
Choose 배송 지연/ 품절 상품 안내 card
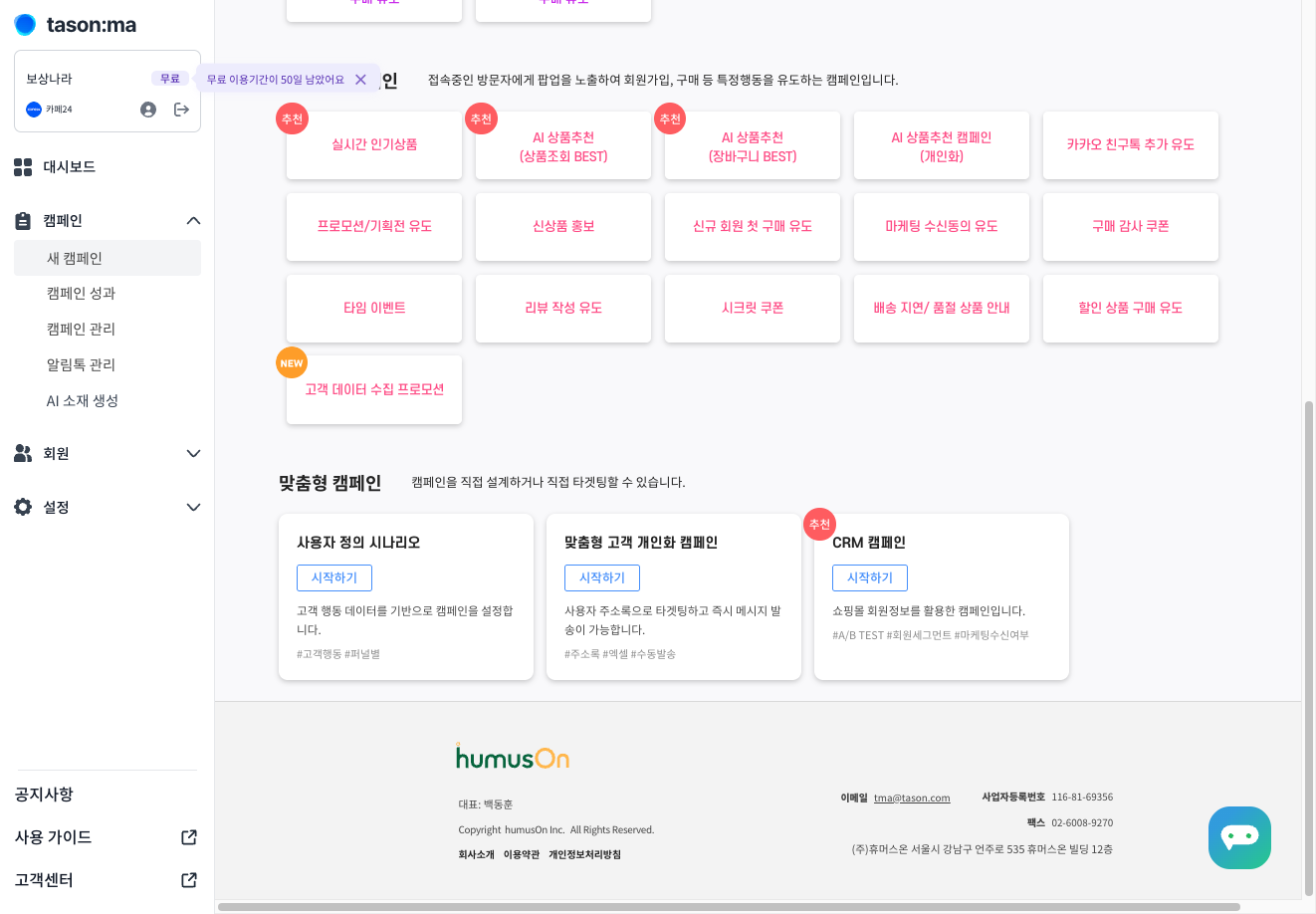pos(942,309)
